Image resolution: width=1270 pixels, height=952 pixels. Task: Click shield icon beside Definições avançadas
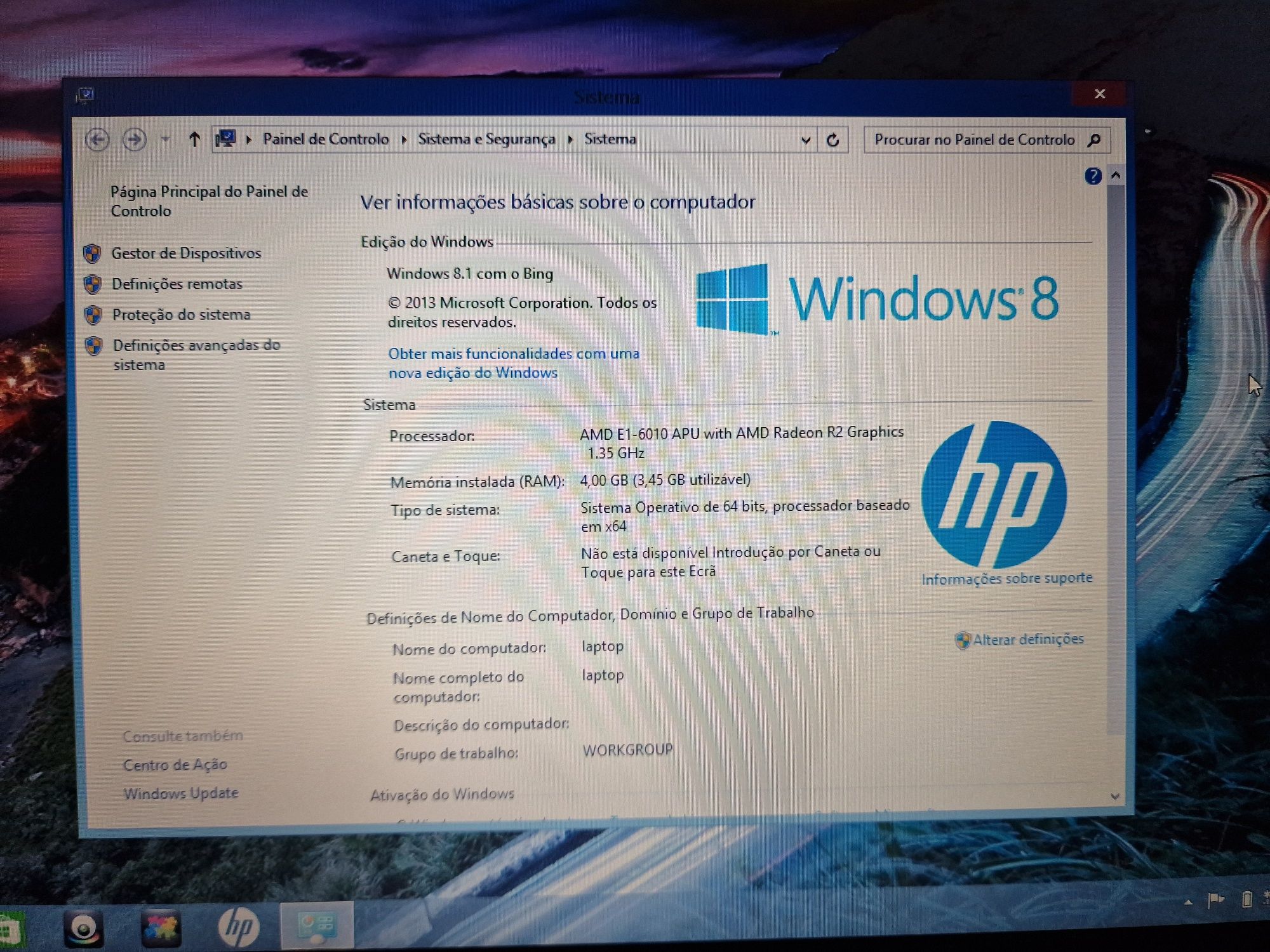[94, 346]
